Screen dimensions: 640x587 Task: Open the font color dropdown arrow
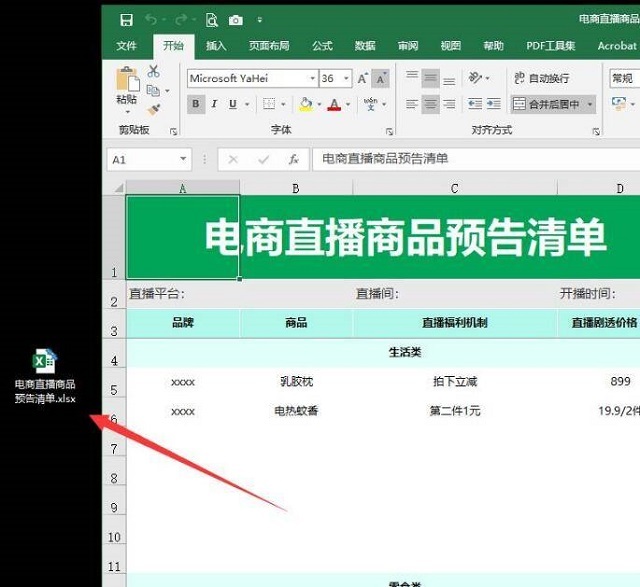point(348,104)
